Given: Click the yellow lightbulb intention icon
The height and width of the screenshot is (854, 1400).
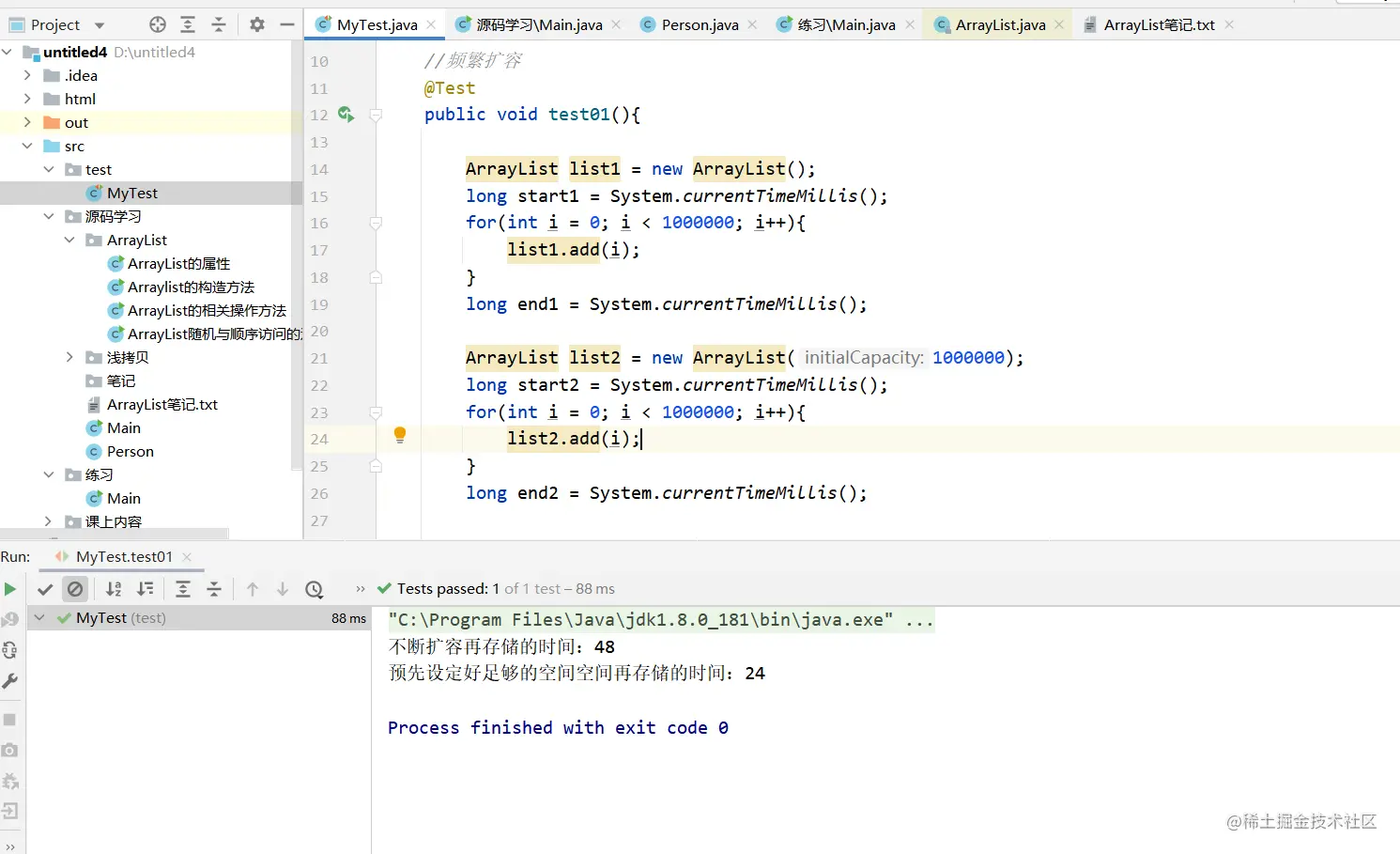Looking at the screenshot, I should point(400,435).
